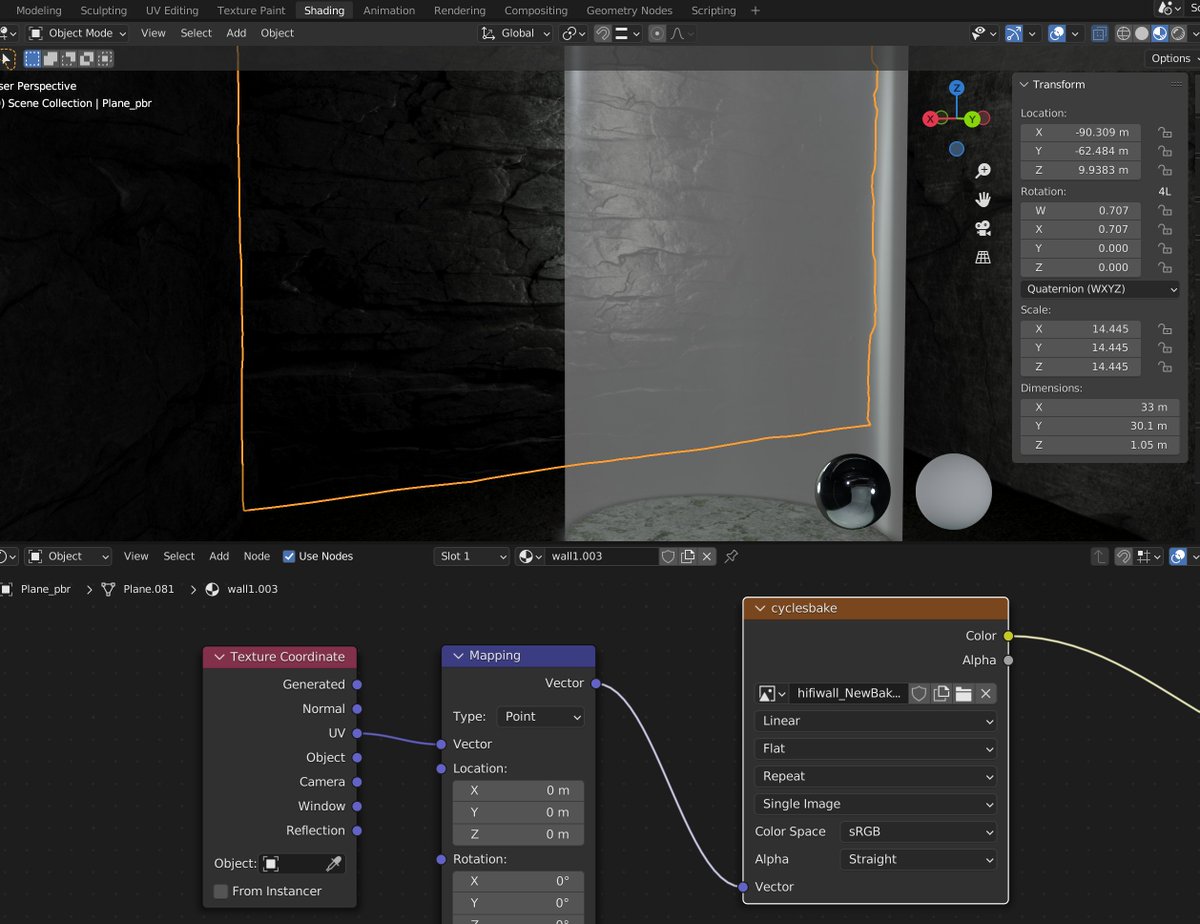Duplicate material wall1.003 with the copy icon
Viewport: 1200px width, 924px height.
coord(688,556)
